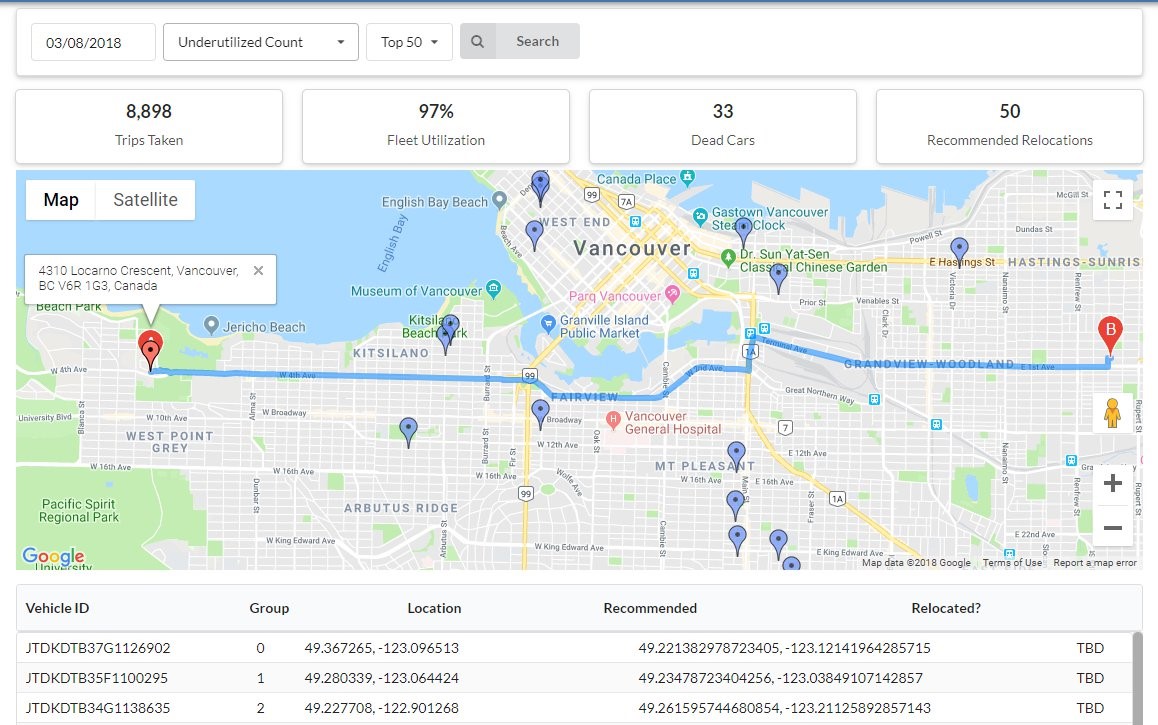Click the Google logo on the map
Viewport: 1158px width, 725px height.
coord(53,556)
